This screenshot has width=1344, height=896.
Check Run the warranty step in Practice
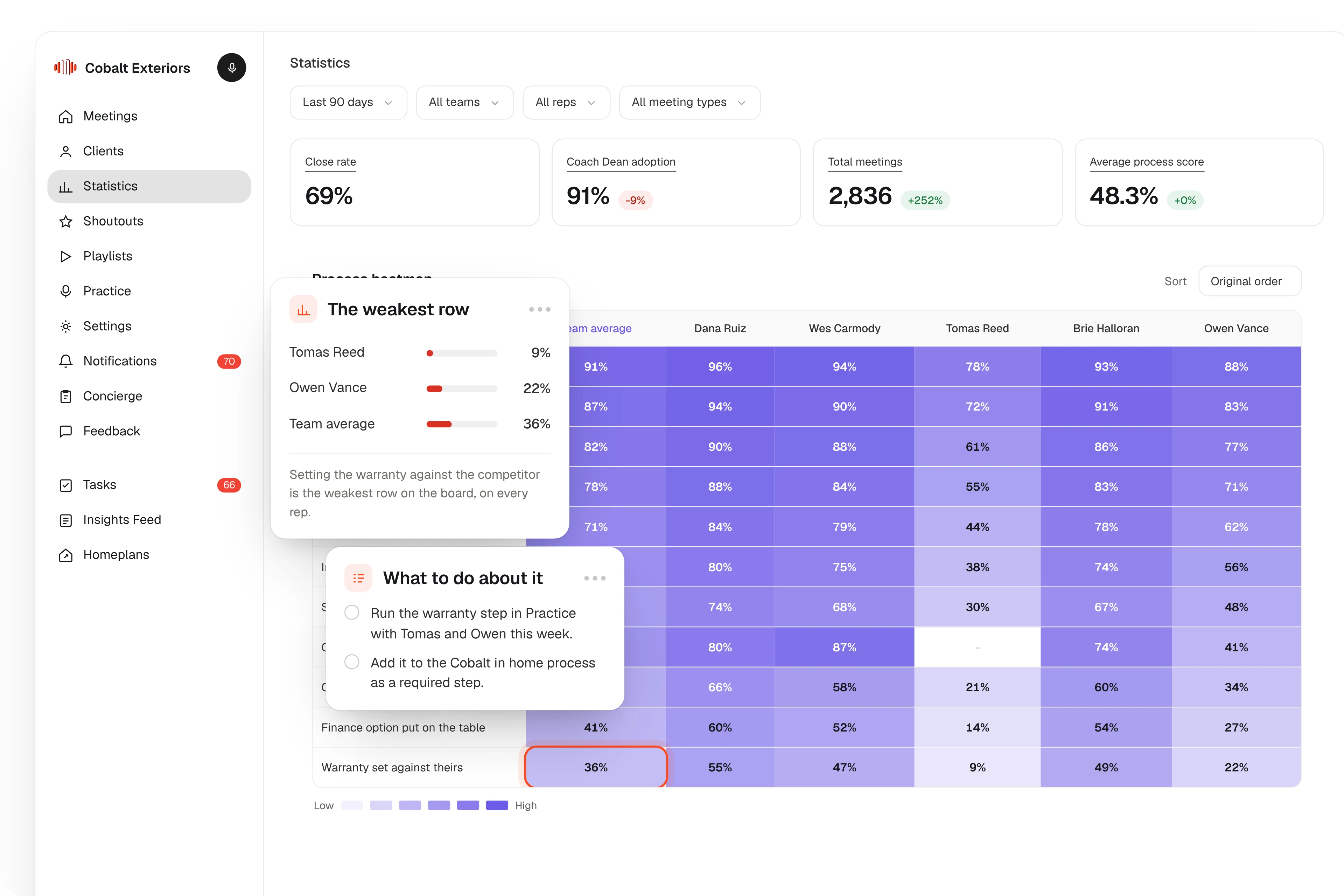click(352, 612)
